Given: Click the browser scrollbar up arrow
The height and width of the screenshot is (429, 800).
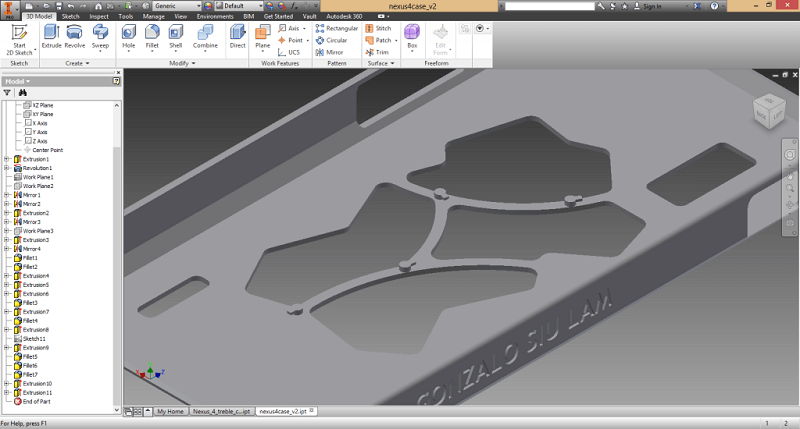Looking at the screenshot, I should click(117, 105).
